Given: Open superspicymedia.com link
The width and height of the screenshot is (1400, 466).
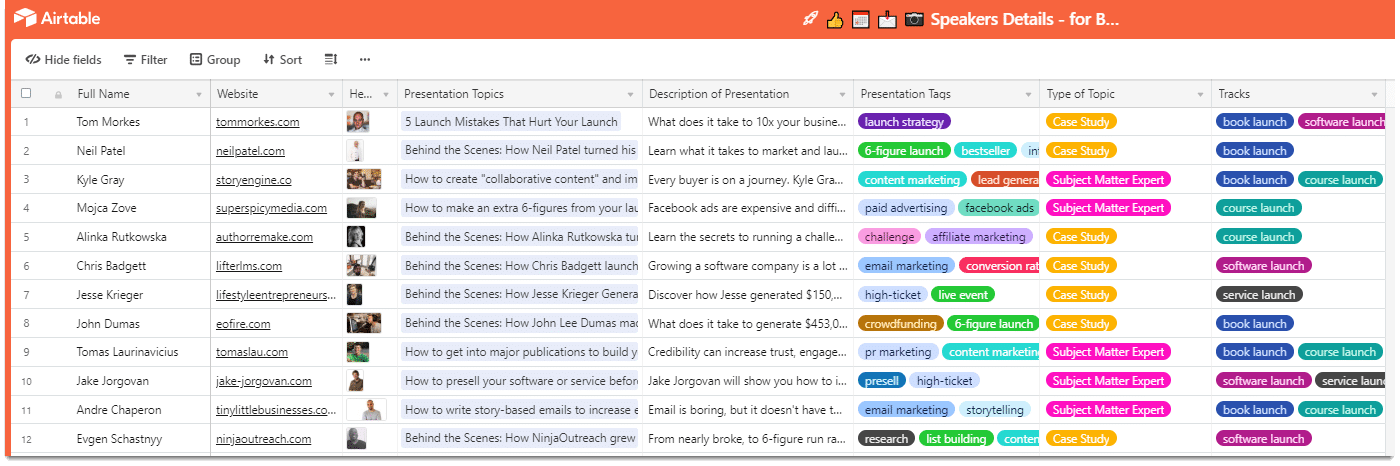Looking at the screenshot, I should coord(272,208).
